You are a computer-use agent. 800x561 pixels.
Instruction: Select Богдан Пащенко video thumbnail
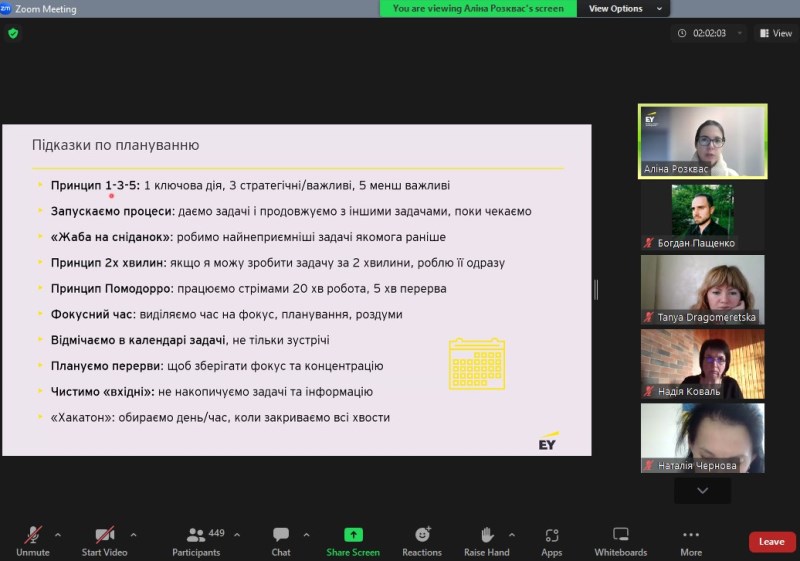click(x=703, y=216)
